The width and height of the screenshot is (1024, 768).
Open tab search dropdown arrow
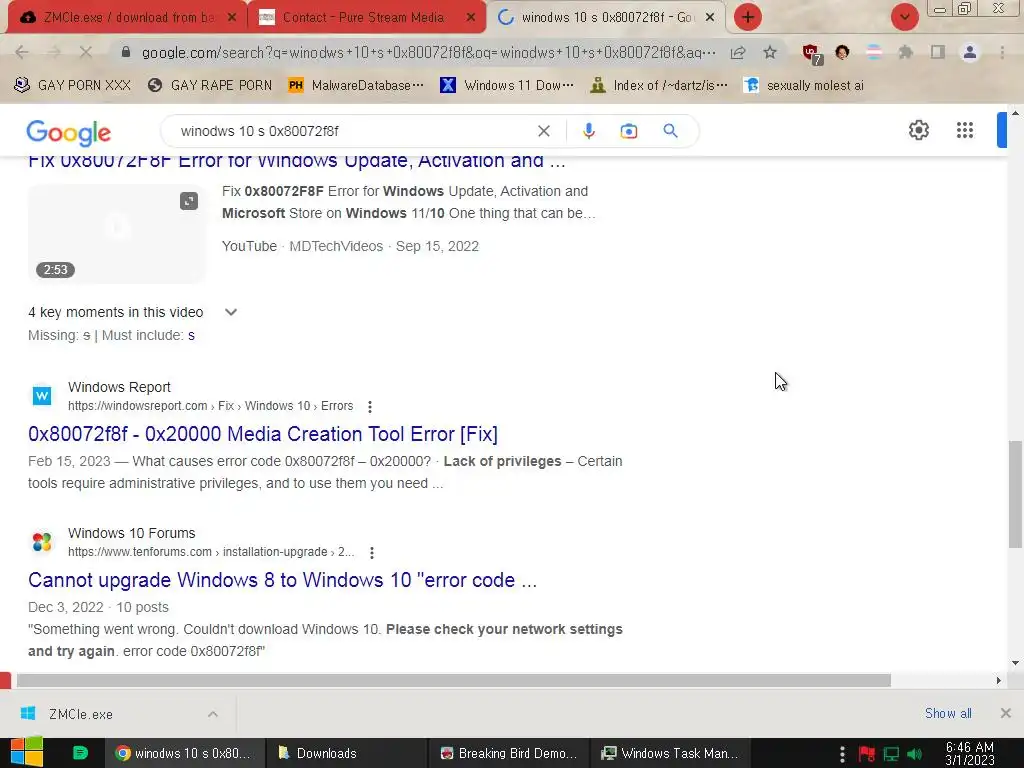pyautogui.click(x=904, y=17)
